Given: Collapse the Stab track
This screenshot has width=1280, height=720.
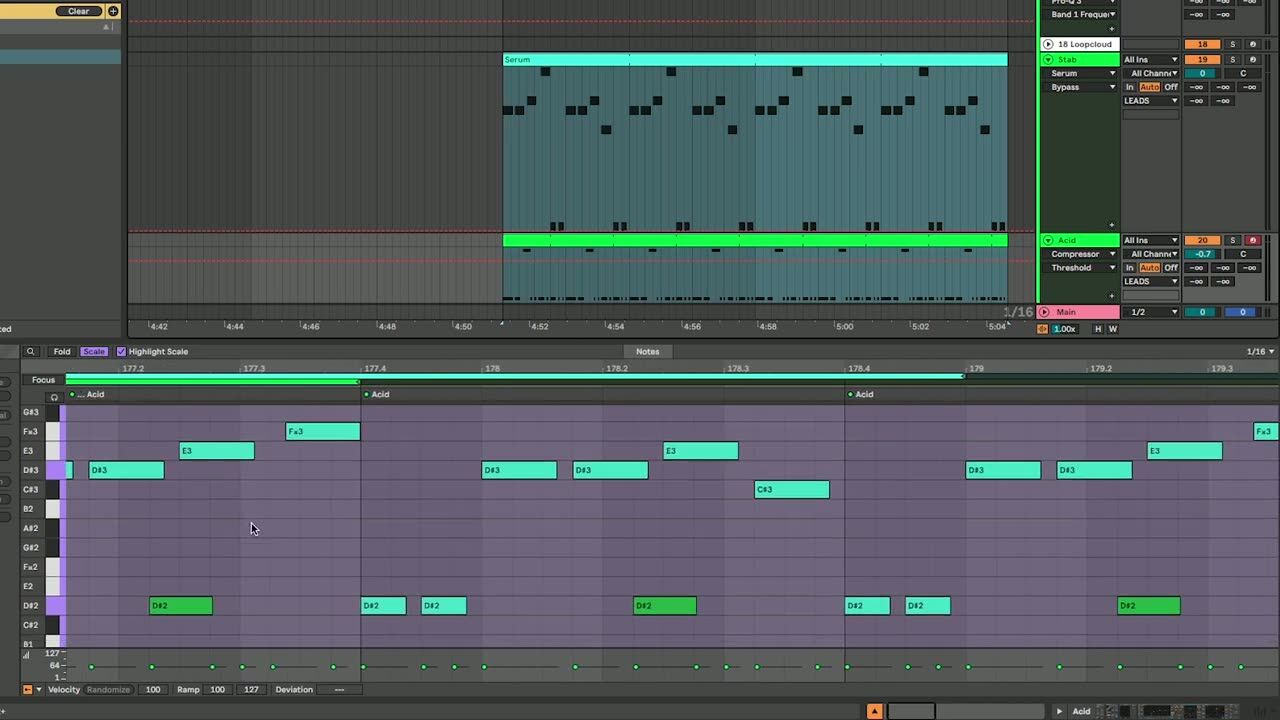Looking at the screenshot, I should click(1048, 59).
